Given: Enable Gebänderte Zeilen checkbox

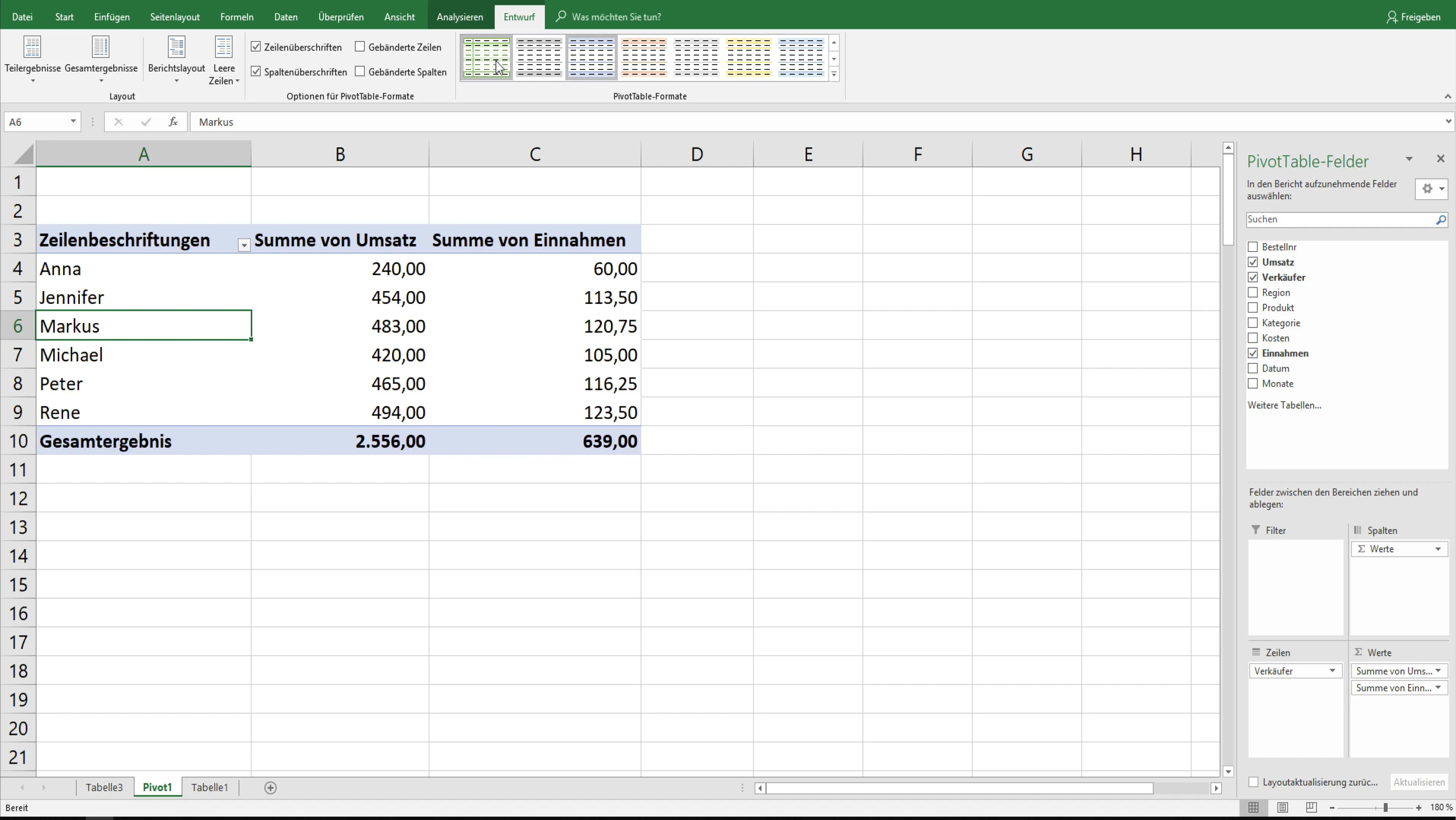Looking at the screenshot, I should pyautogui.click(x=360, y=47).
